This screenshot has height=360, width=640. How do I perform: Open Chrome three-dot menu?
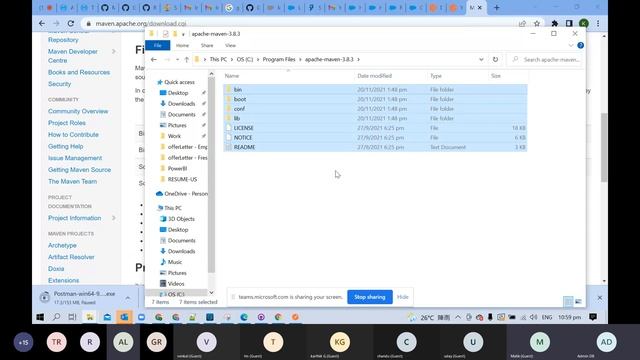598,24
